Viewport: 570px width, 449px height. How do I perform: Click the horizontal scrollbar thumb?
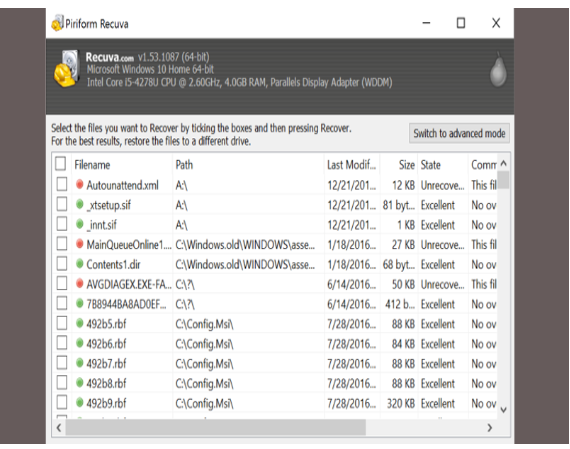click(x=216, y=428)
